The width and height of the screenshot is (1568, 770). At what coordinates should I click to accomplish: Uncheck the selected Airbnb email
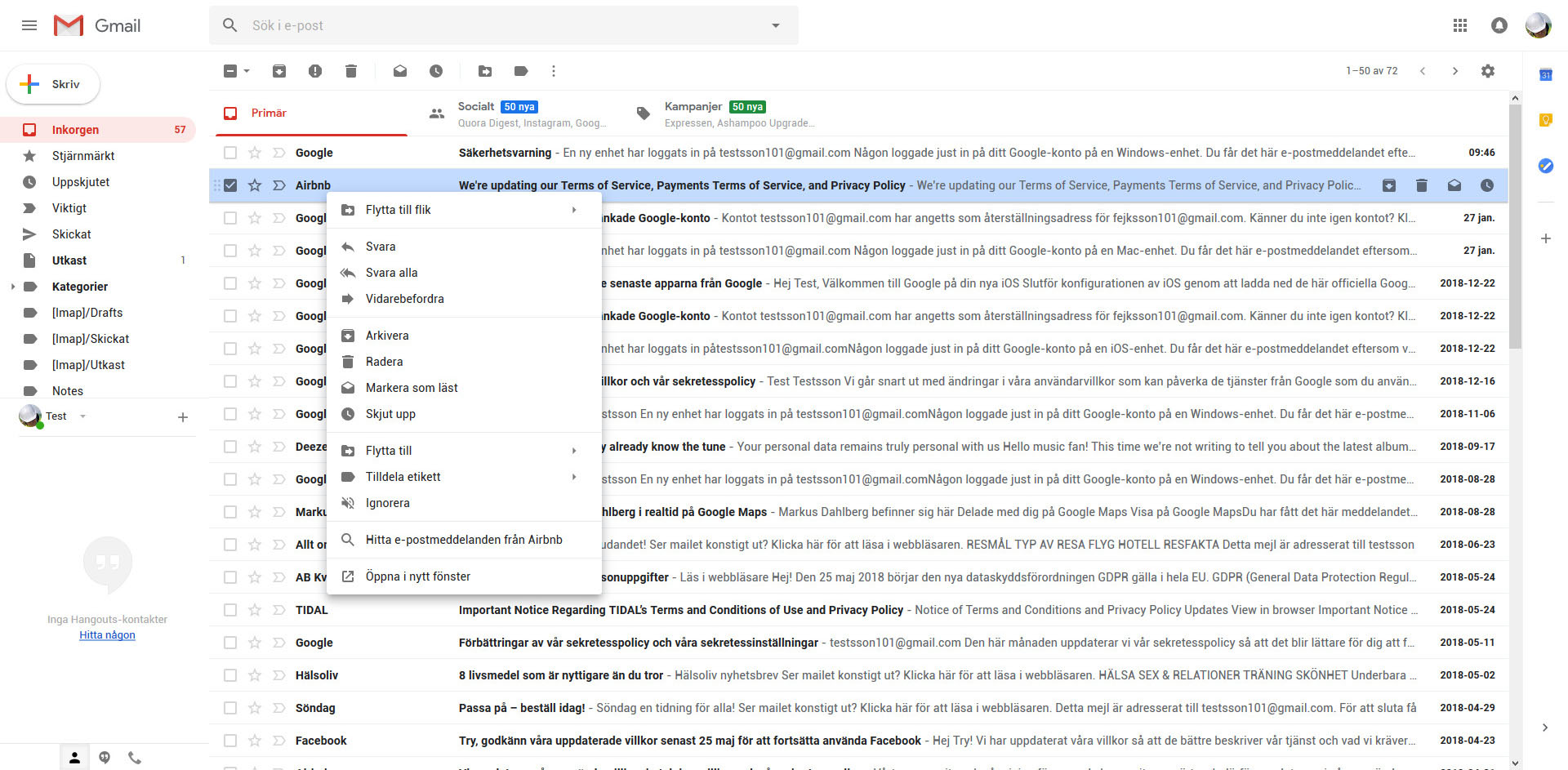[229, 185]
